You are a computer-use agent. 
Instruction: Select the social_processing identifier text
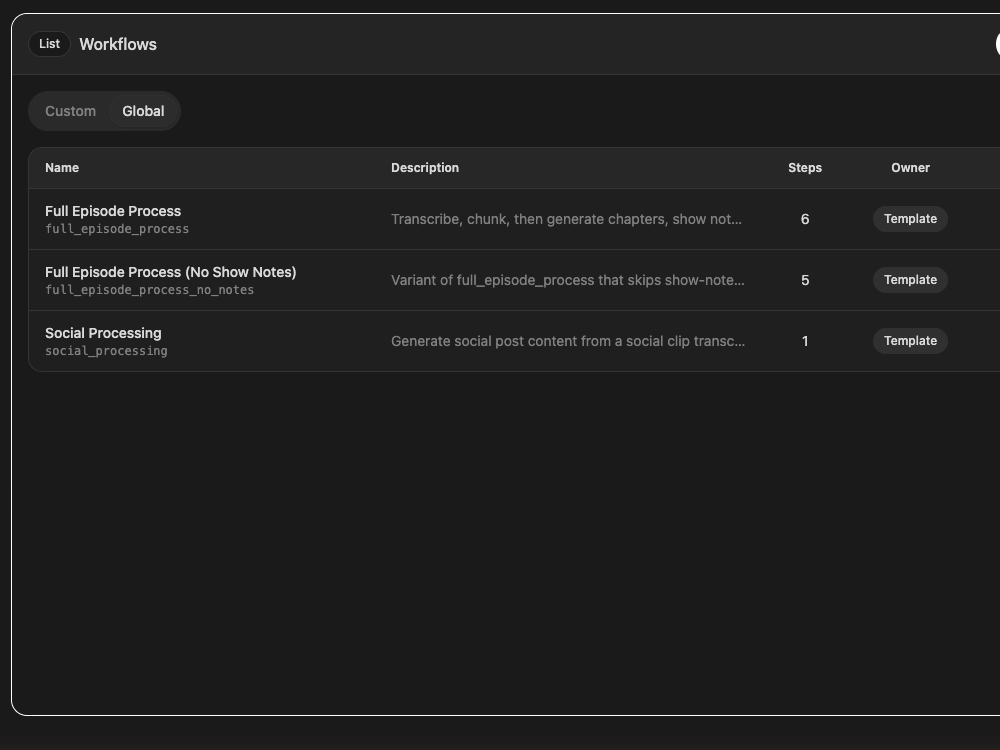tap(107, 351)
